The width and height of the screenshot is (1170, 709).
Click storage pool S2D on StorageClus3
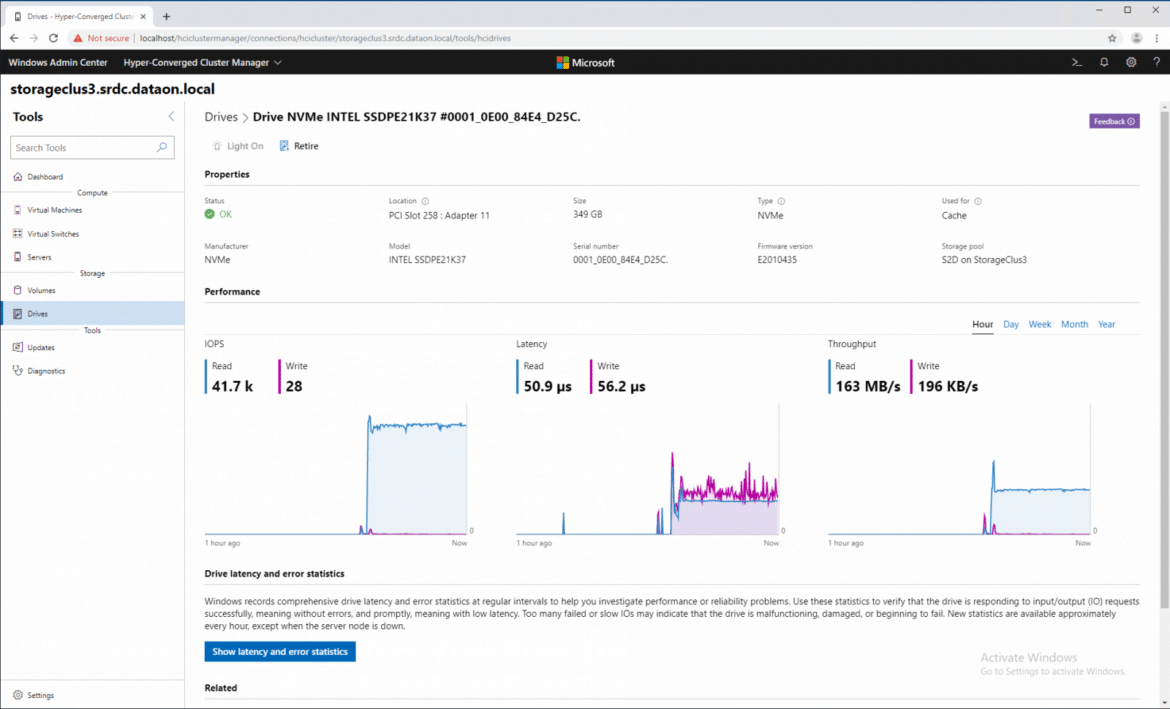(x=984, y=260)
